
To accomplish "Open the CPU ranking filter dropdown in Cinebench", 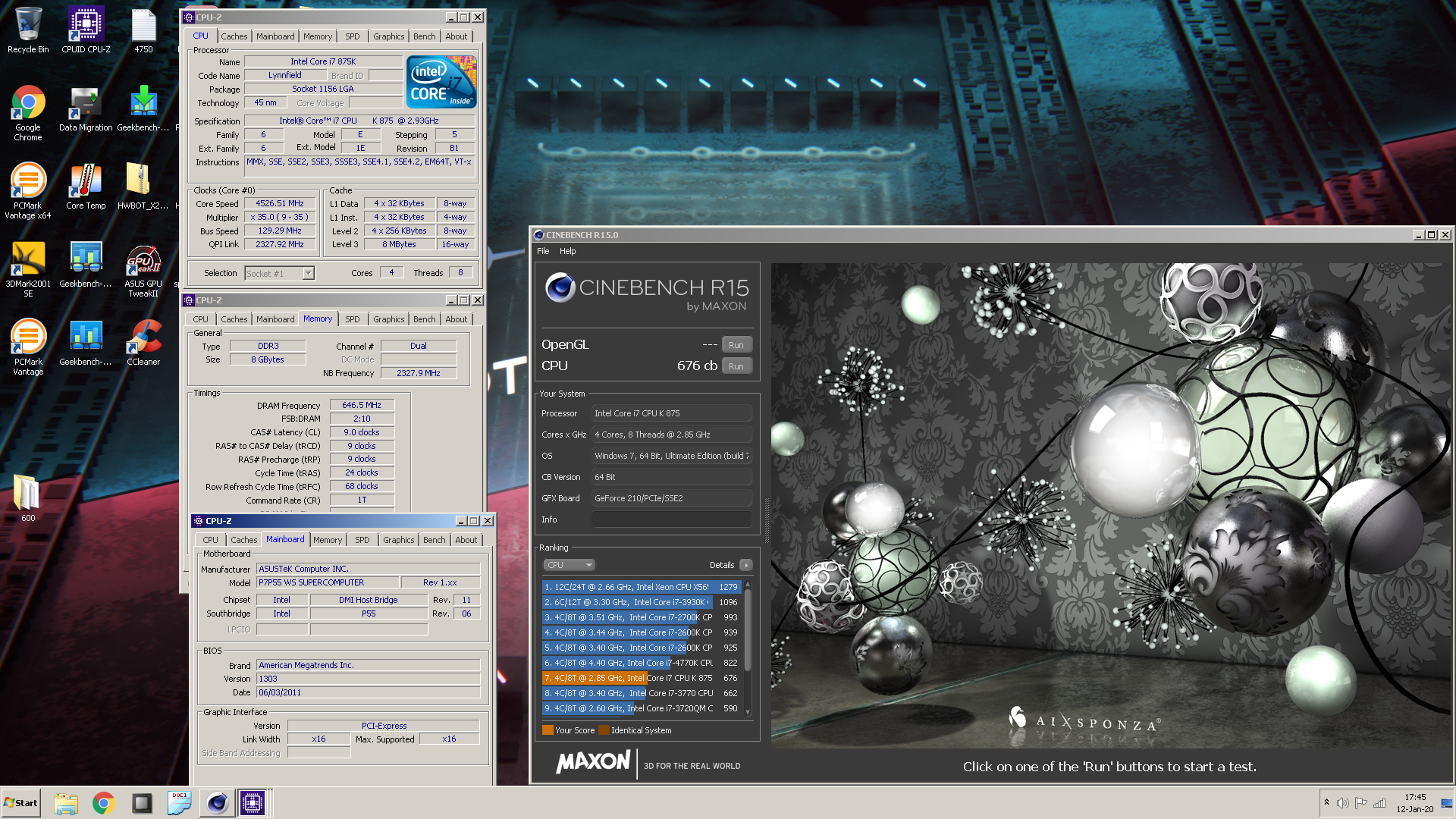I will click(569, 565).
